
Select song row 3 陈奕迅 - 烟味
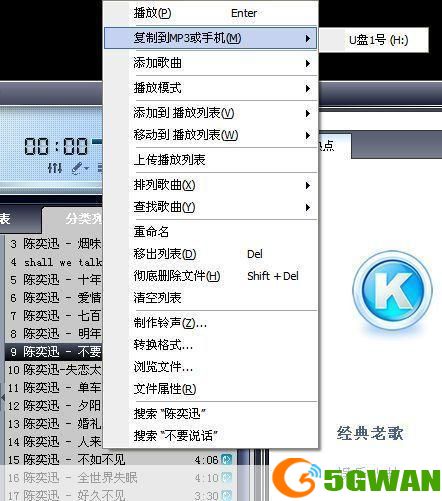54,244
